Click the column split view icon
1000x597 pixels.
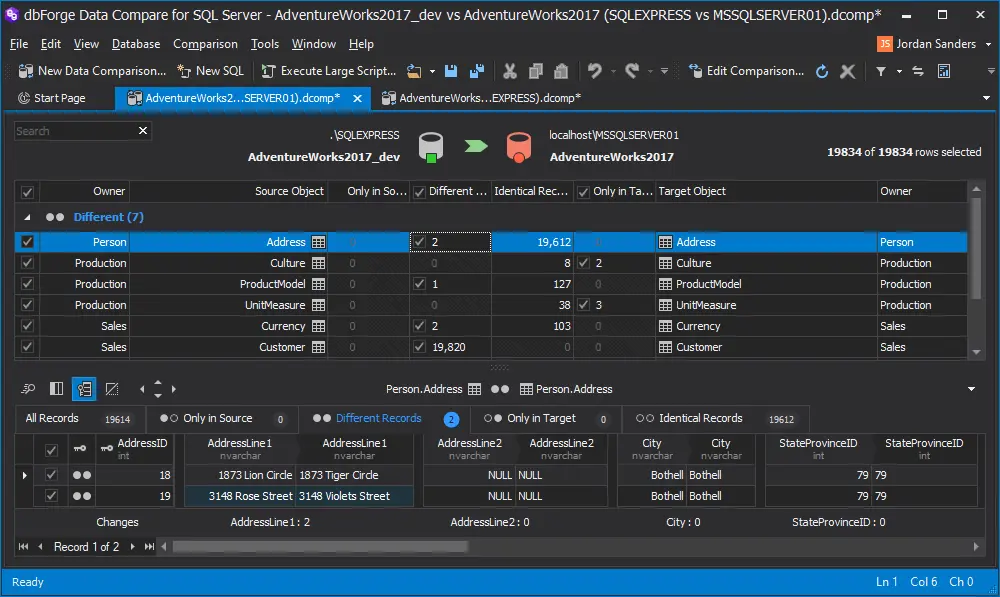(56, 388)
